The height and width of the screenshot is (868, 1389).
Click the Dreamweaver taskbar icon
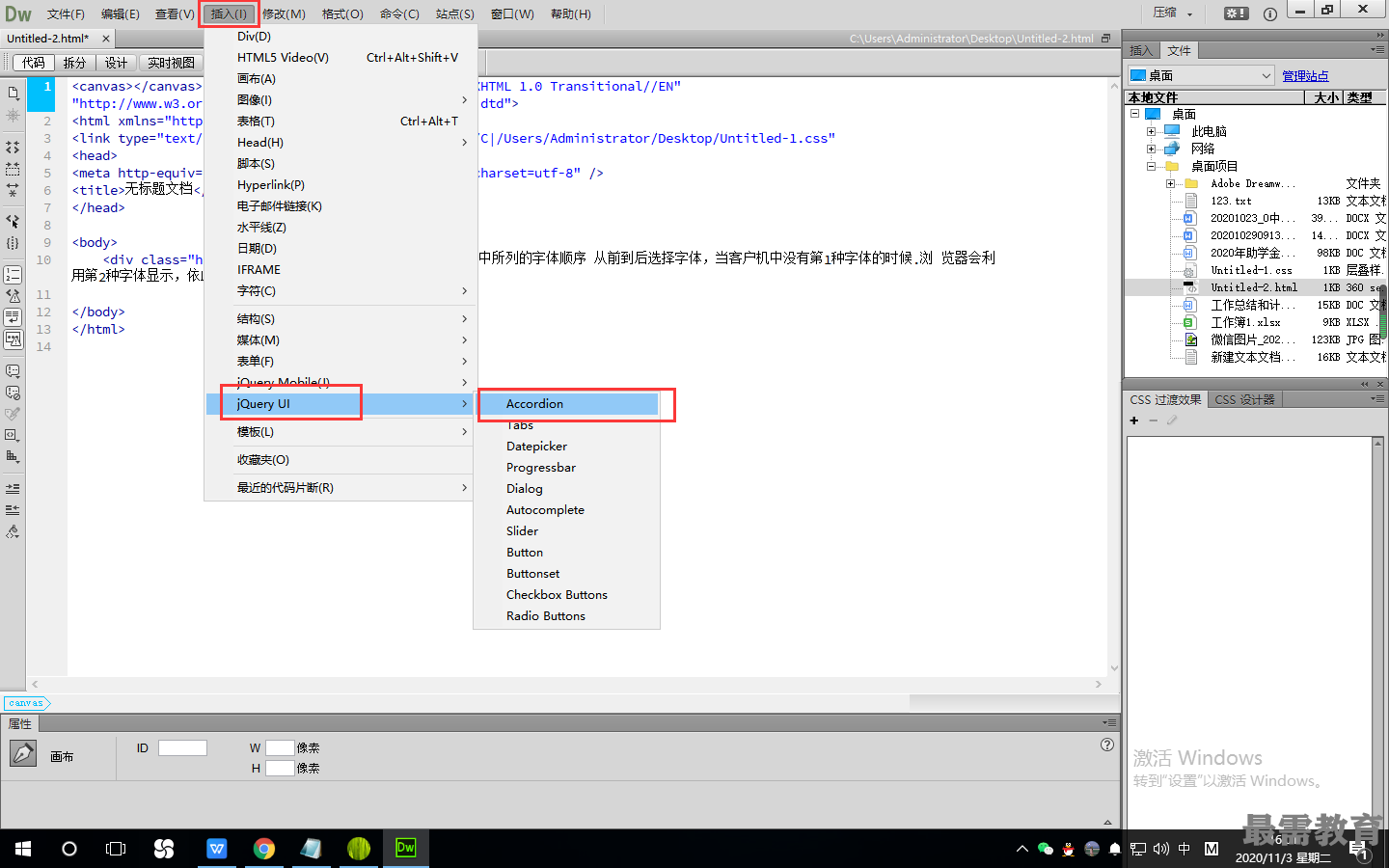point(406,848)
